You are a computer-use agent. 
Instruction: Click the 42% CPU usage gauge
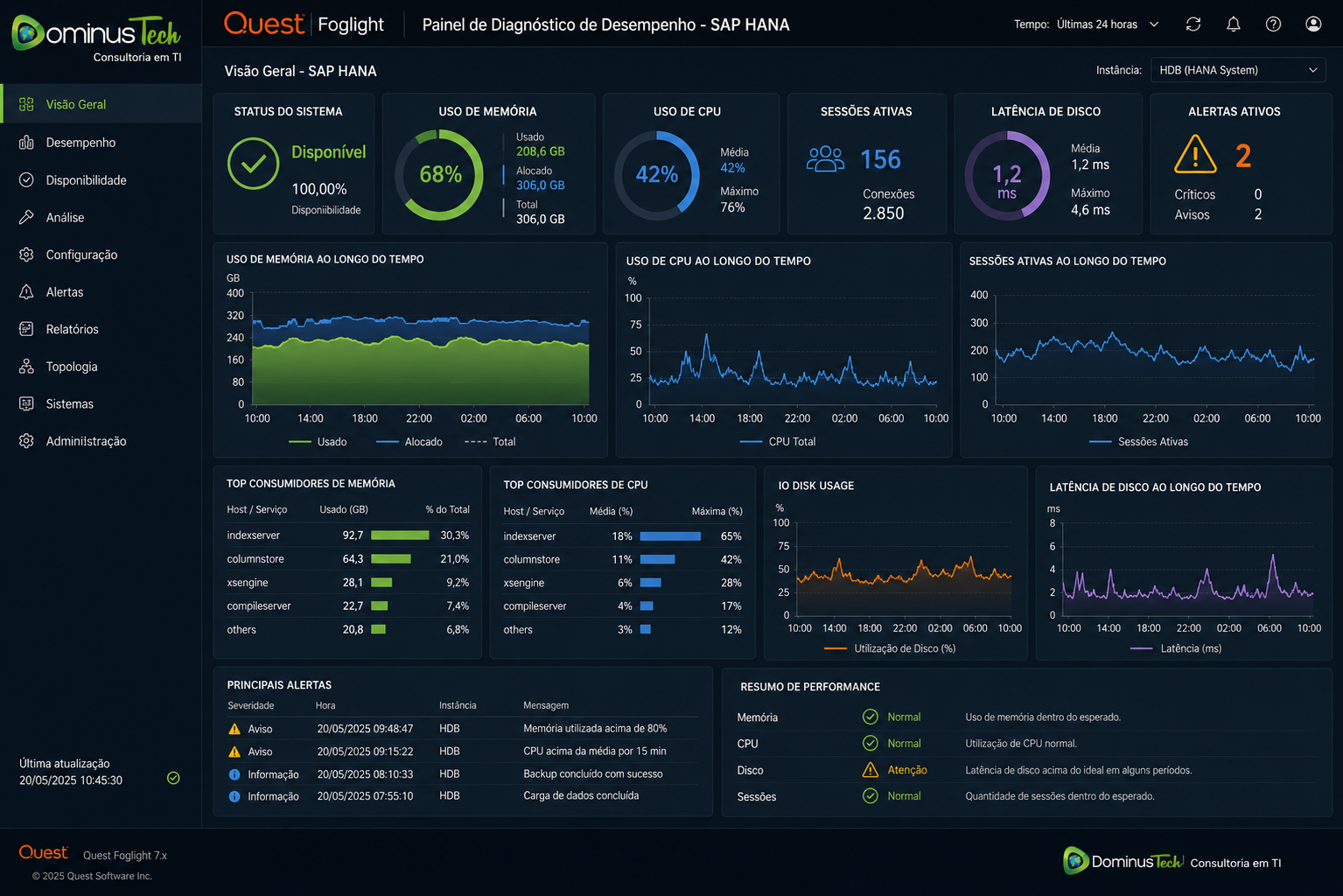[657, 175]
